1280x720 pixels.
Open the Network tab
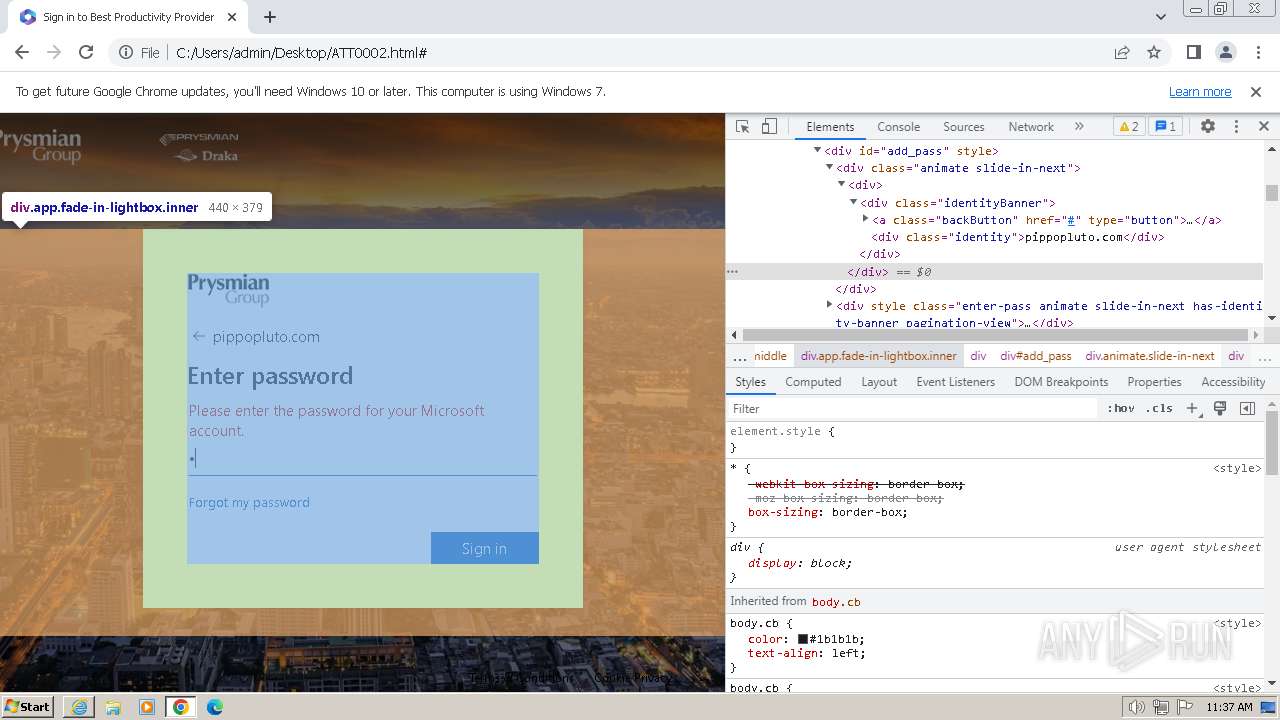[x=1031, y=127]
